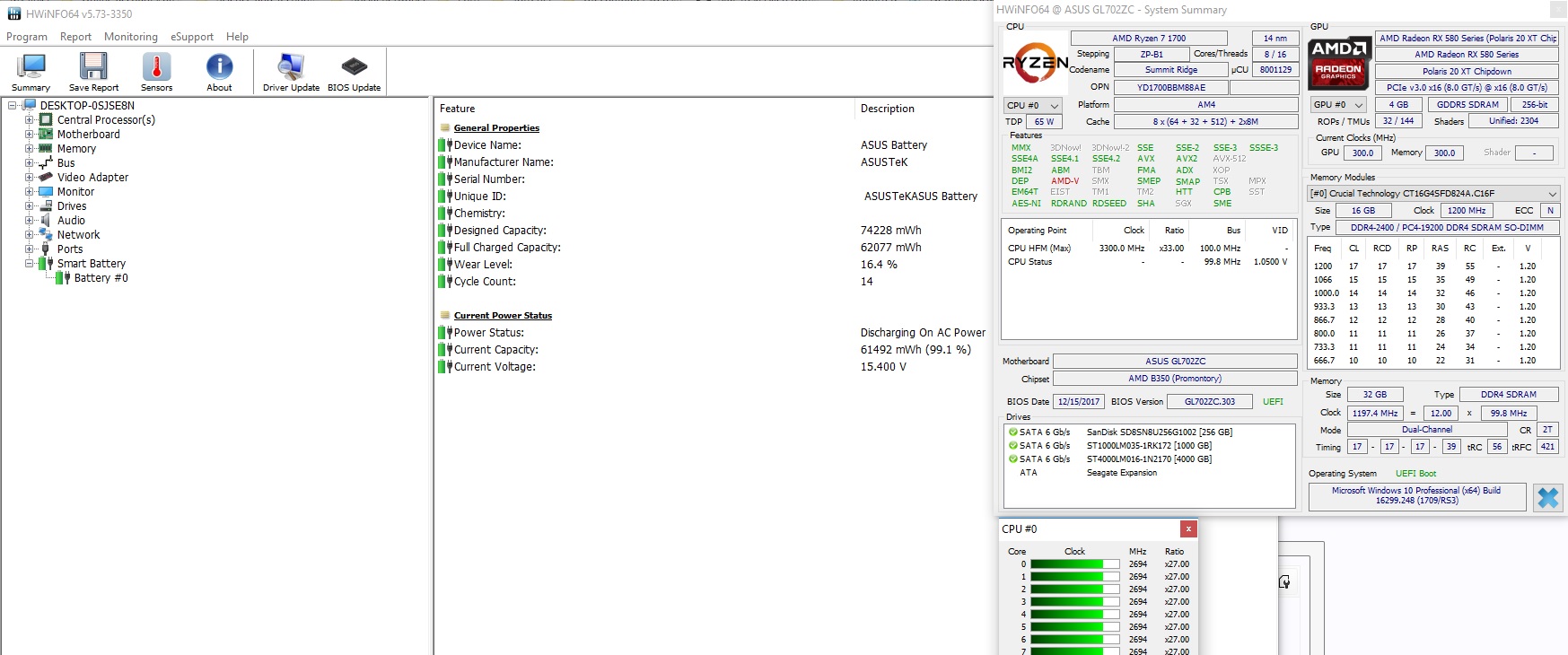Open the Crucial memory module dropdown

[x=1432, y=193]
